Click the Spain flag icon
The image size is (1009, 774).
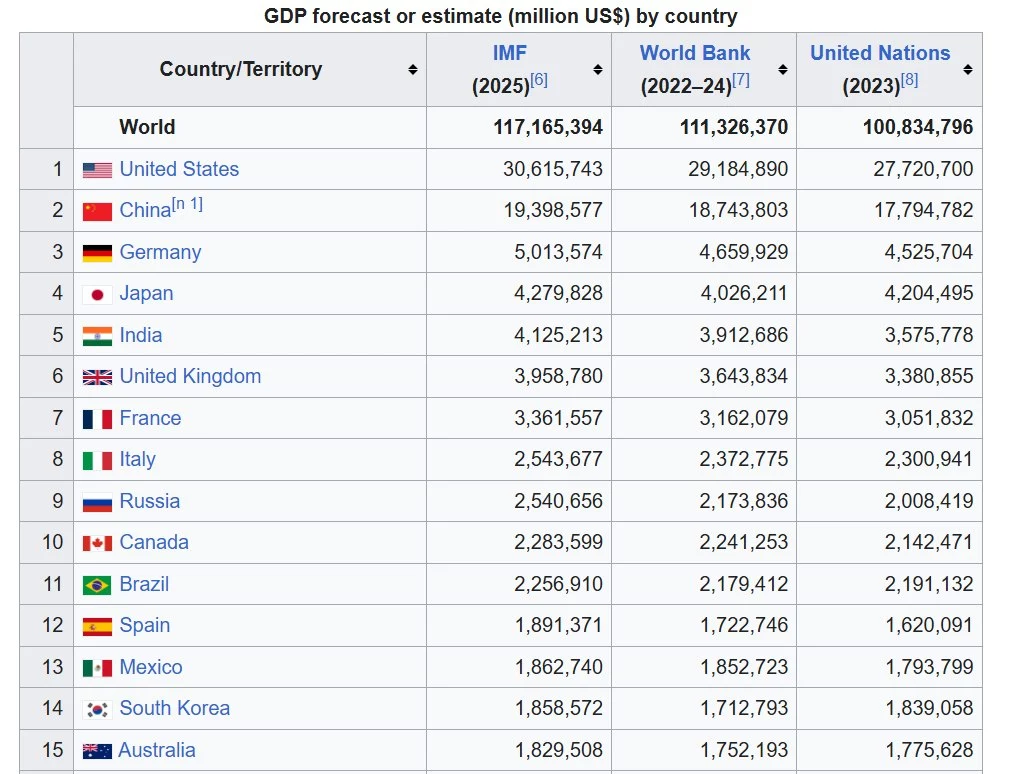click(x=97, y=626)
